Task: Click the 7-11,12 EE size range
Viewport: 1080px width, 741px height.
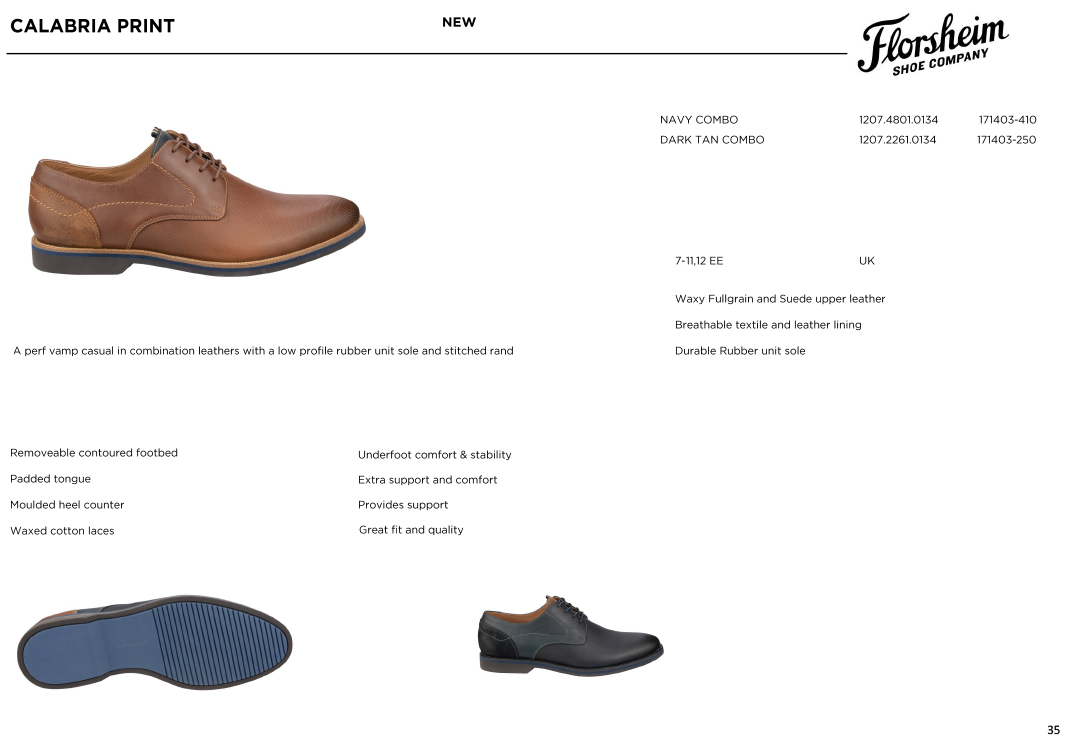Action: pyautogui.click(x=698, y=261)
